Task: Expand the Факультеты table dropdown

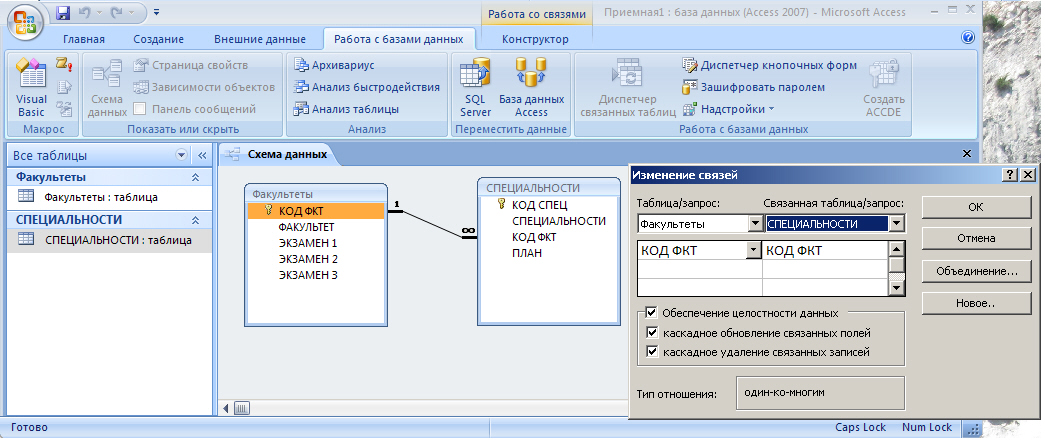Action: click(755, 224)
